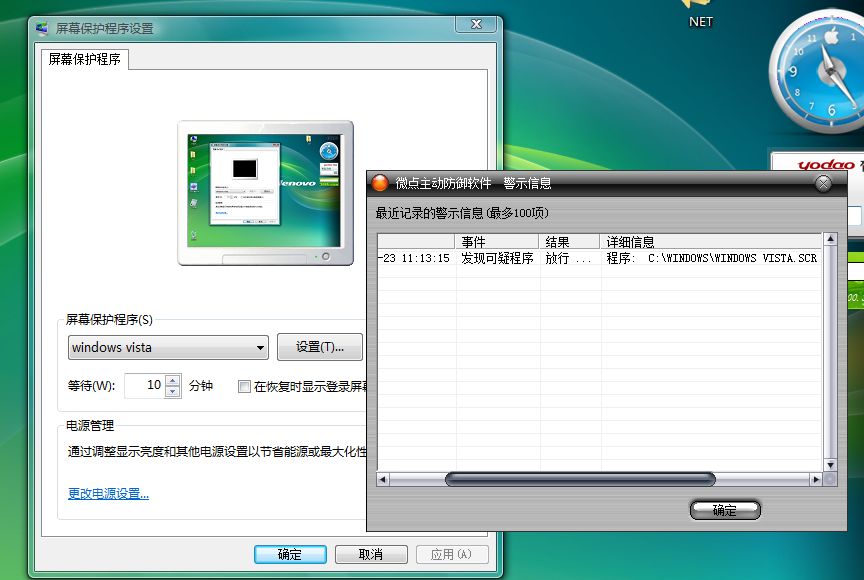Screen dimensions: 864x580
Task: Increase wait minutes with up arrow
Action: tap(172, 380)
